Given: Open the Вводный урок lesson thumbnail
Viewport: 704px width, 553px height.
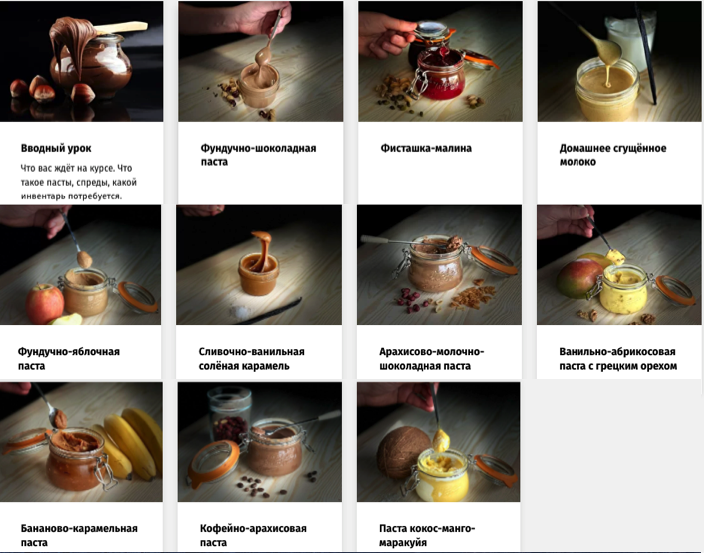Looking at the screenshot, I should (x=81, y=61).
